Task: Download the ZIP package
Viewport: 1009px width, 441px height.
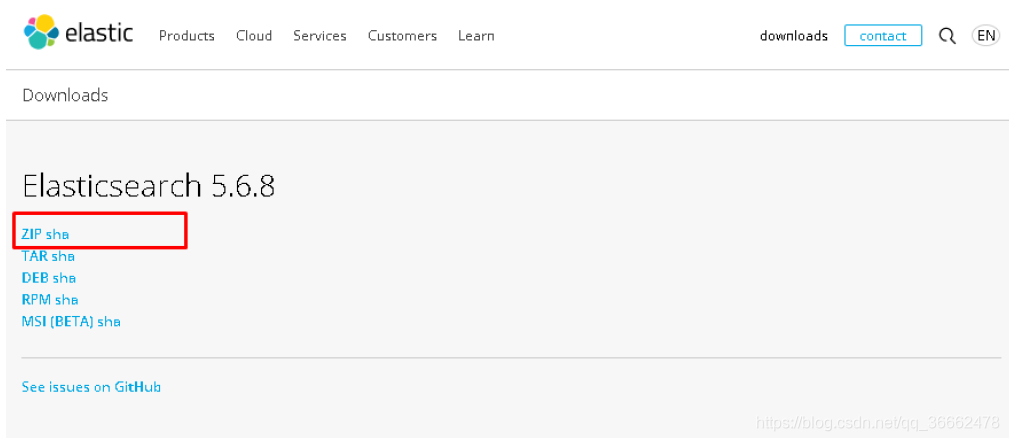Action: click(x=32, y=234)
